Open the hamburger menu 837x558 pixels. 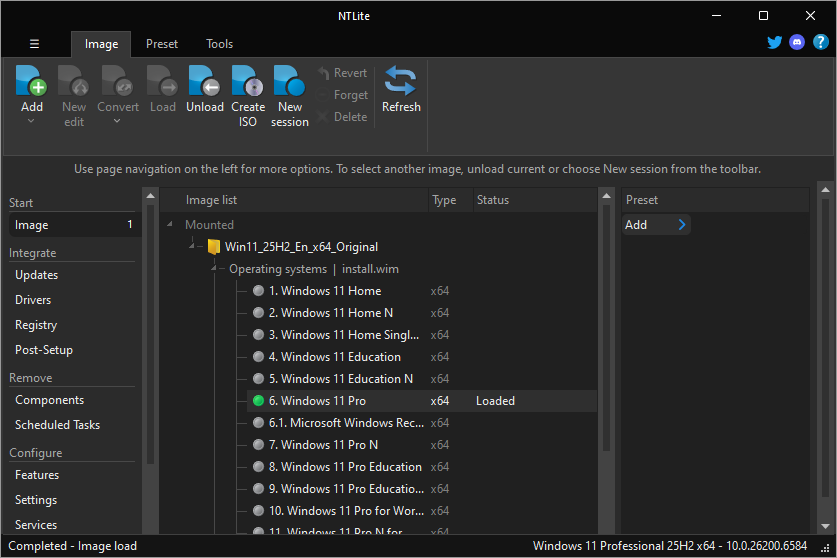click(34, 44)
